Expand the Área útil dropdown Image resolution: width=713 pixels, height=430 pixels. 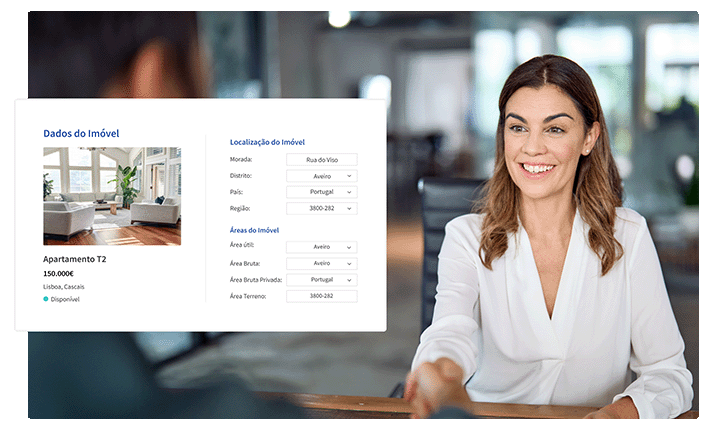[321, 247]
